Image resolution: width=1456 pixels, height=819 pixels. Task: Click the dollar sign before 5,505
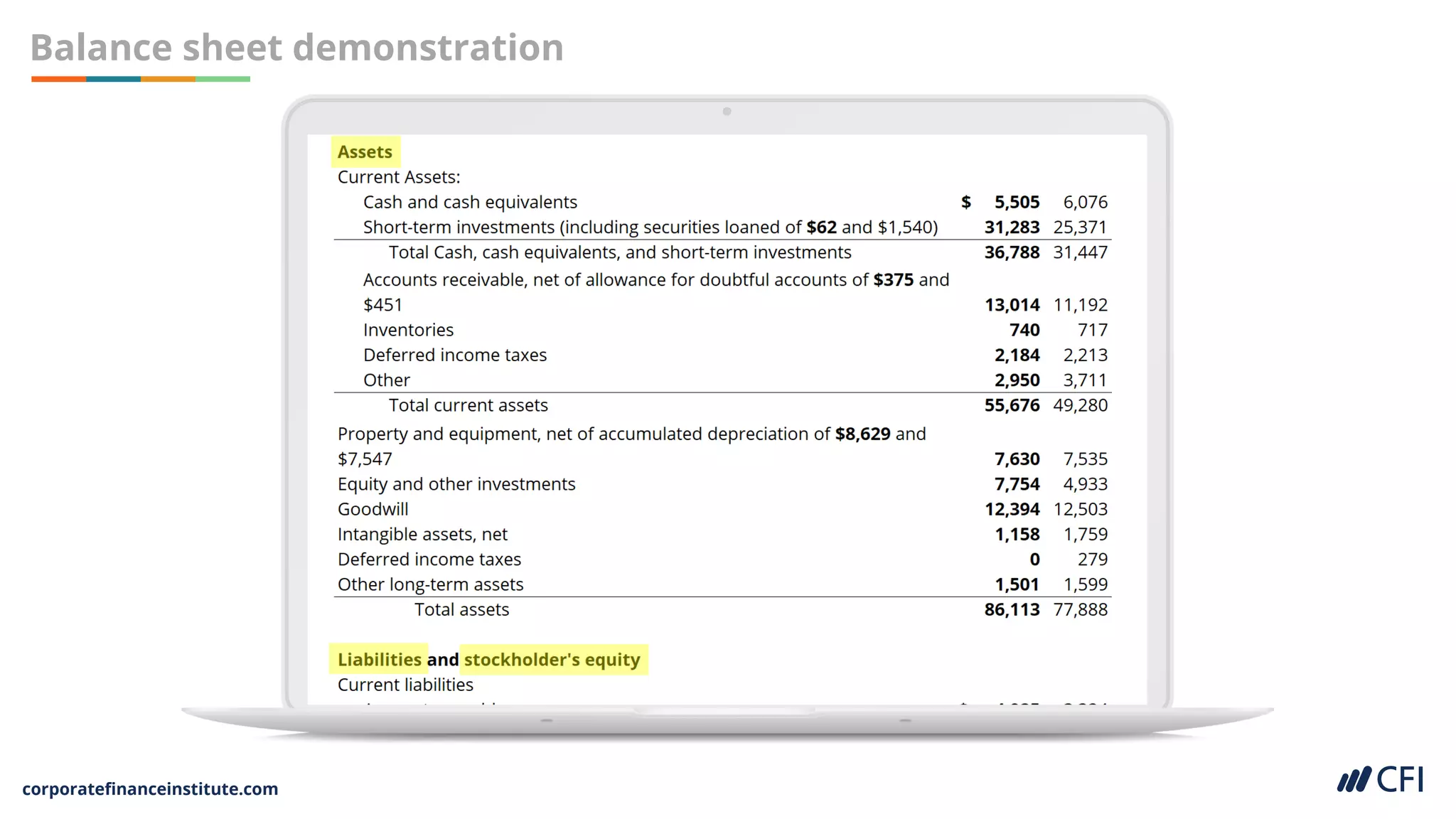[965, 203]
